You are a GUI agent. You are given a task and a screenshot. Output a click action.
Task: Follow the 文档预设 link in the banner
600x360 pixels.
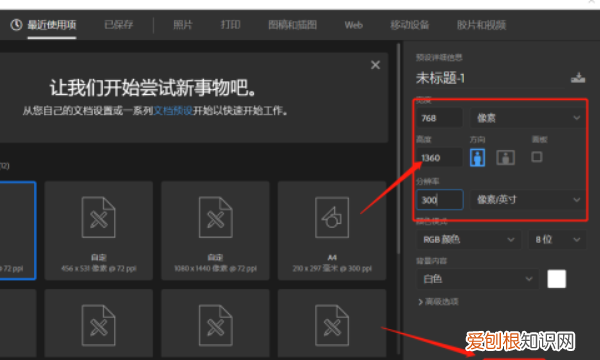click(x=173, y=111)
